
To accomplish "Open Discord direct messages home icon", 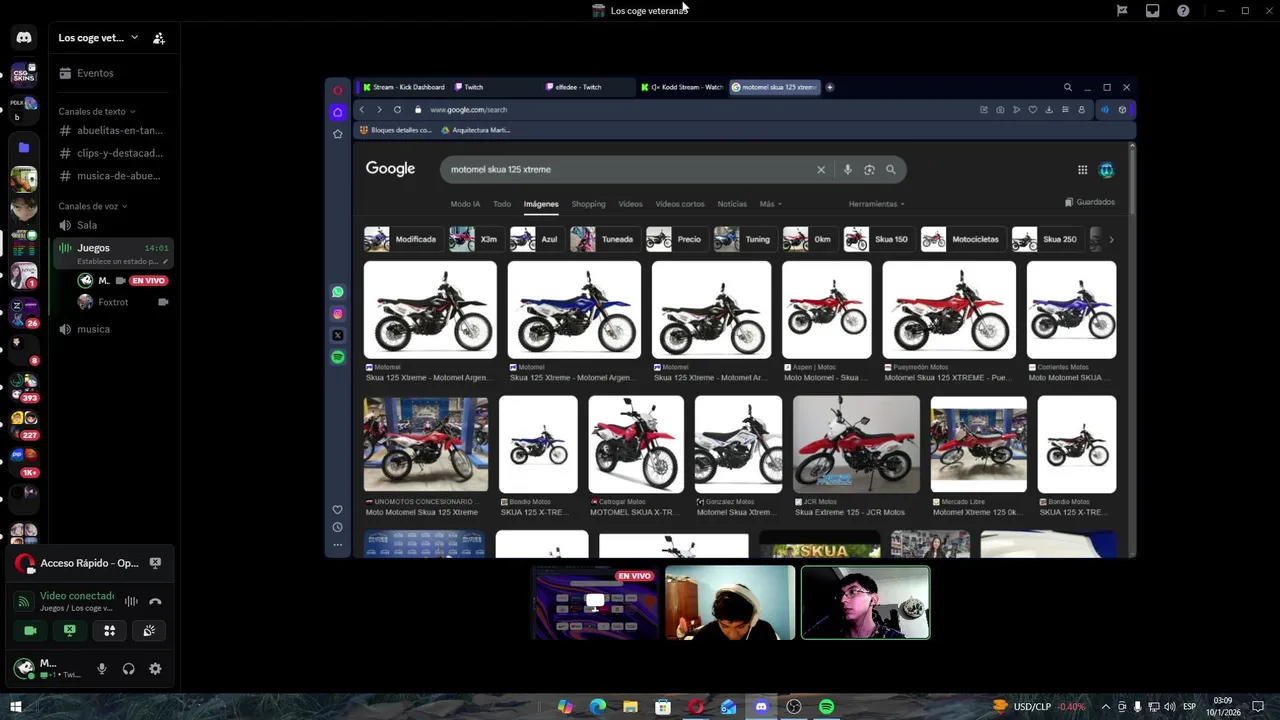I will (24, 37).
